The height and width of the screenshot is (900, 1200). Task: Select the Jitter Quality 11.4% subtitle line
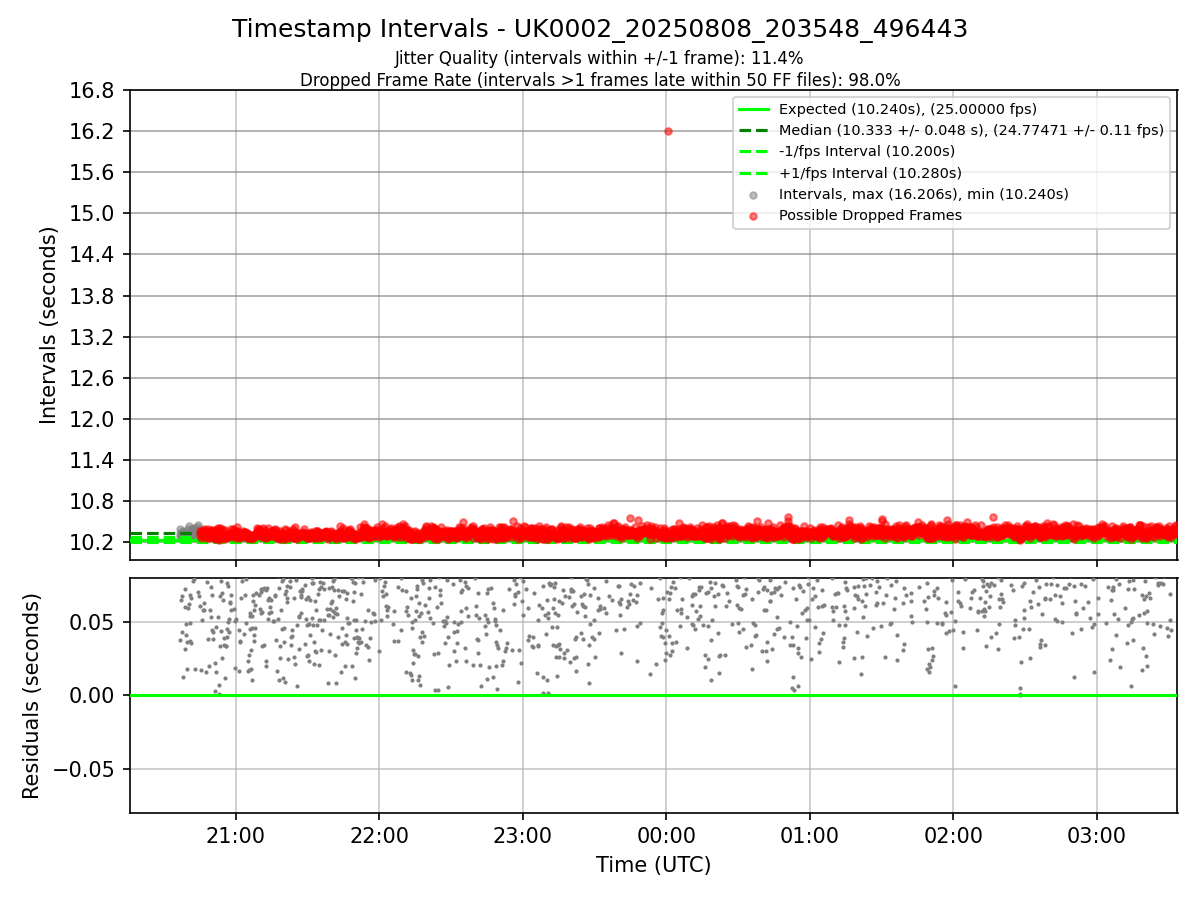point(599,58)
